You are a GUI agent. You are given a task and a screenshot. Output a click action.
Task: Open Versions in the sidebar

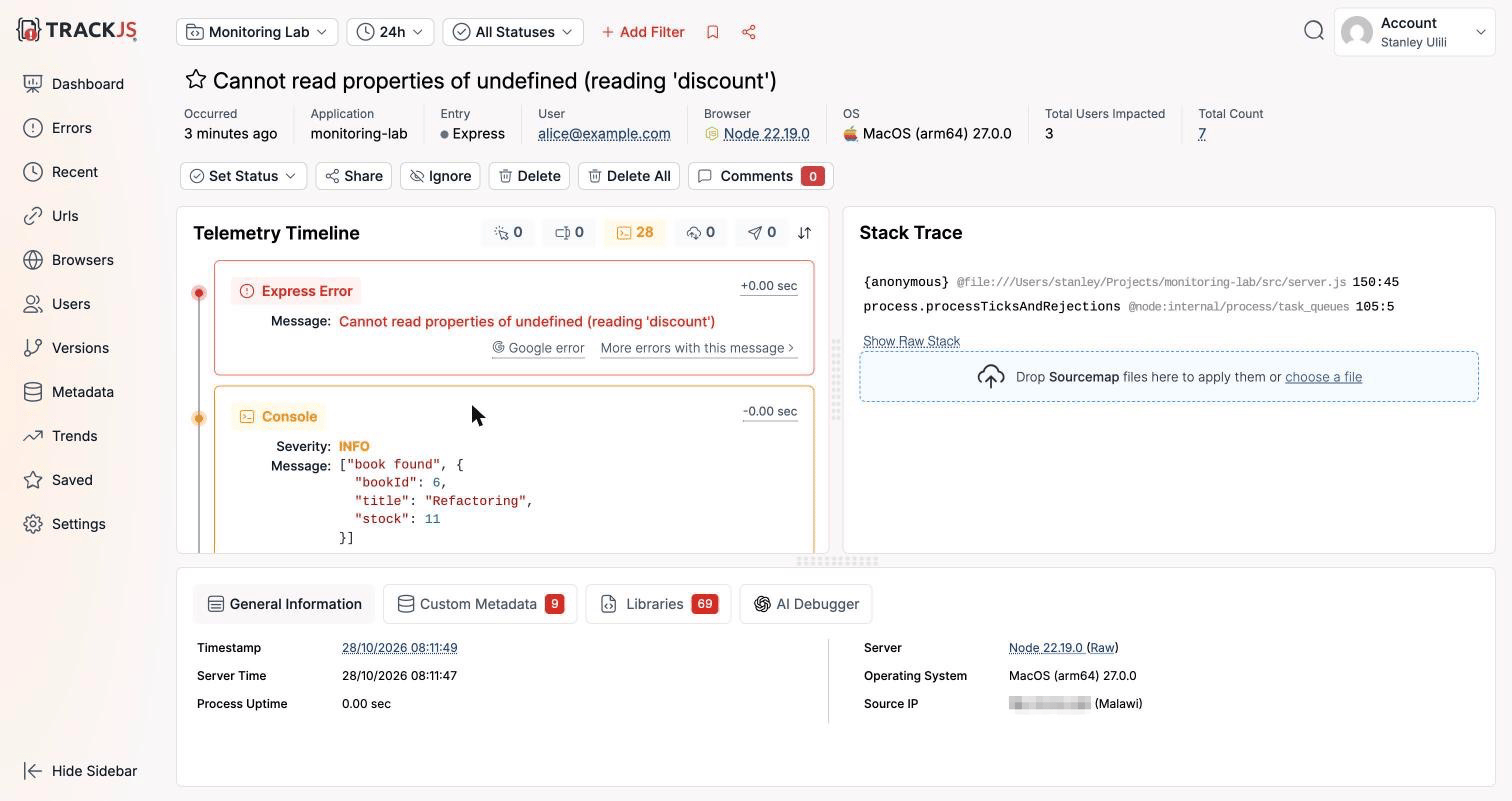coord(66,348)
